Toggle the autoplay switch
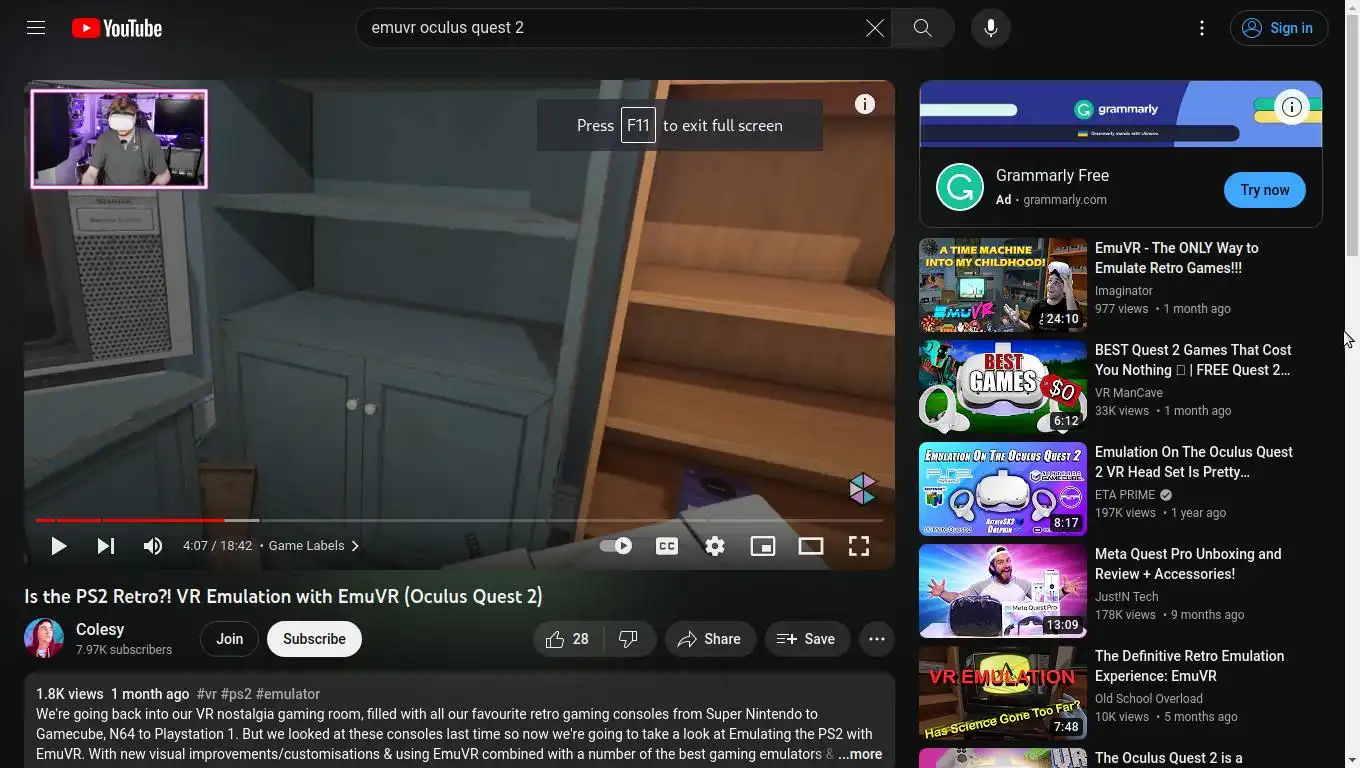 click(616, 546)
